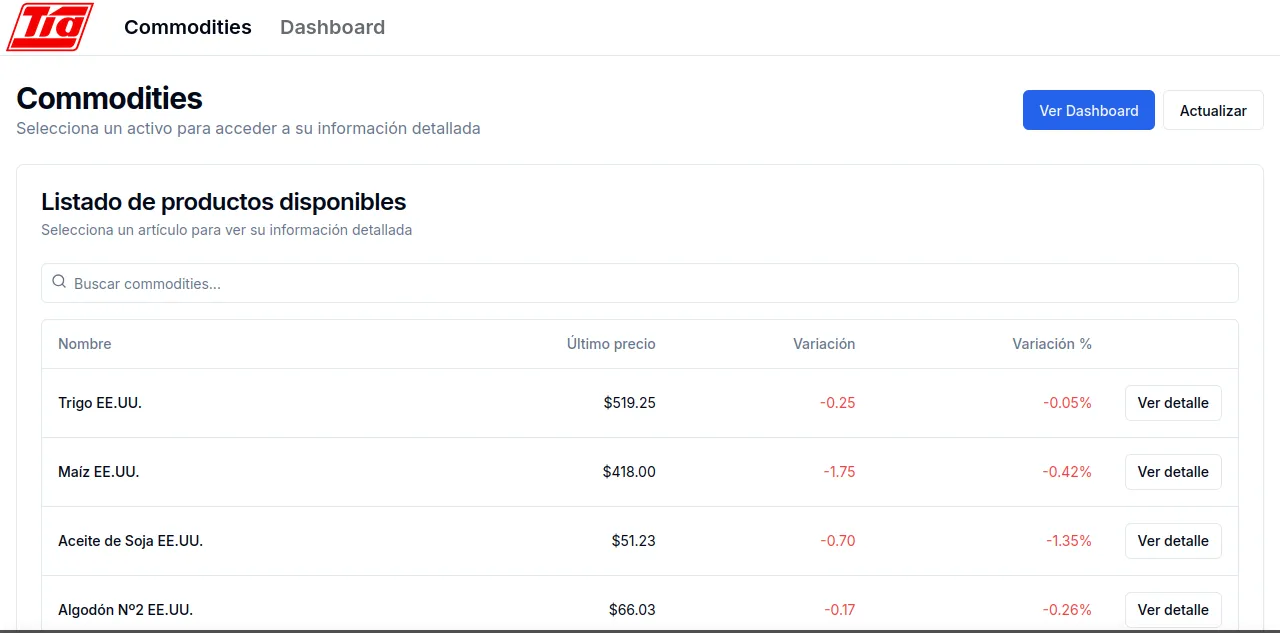Click the Algodón Nº2 EE.UU. row
Image resolution: width=1280 pixels, height=633 pixels.
pyautogui.click(x=400, y=609)
